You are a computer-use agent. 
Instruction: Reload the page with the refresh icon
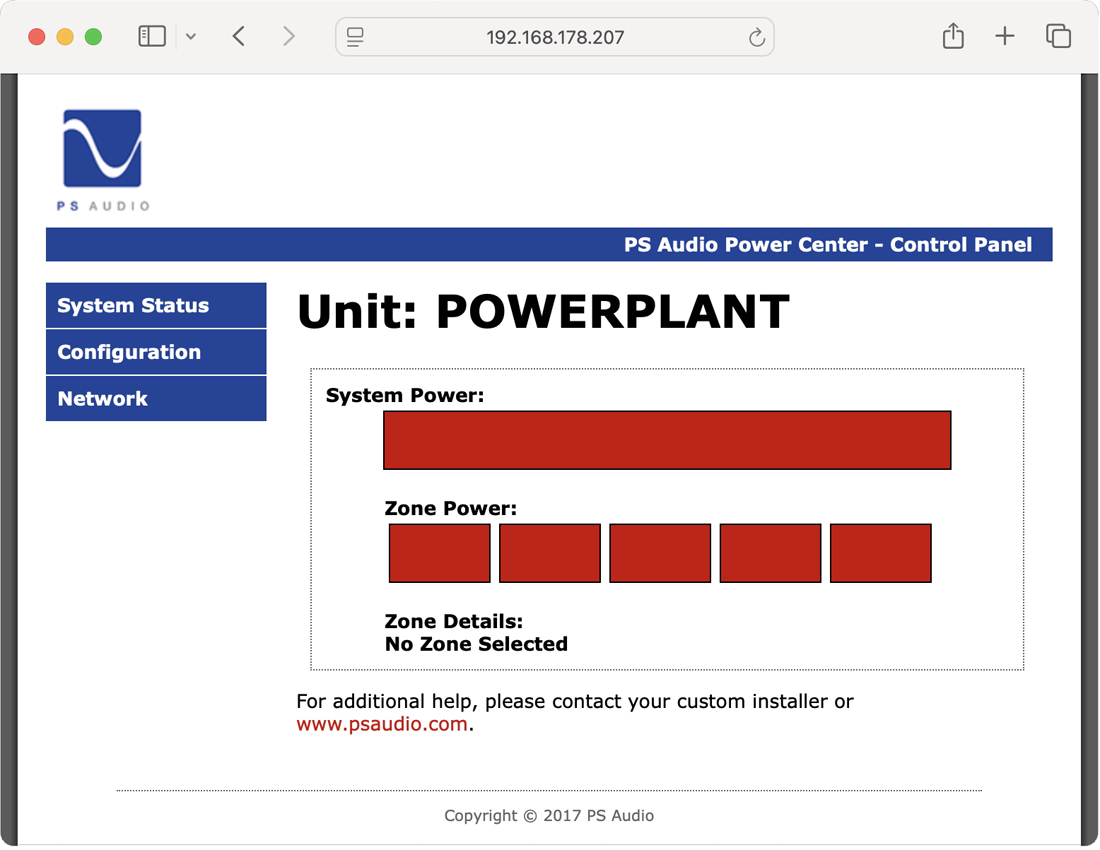pos(756,37)
